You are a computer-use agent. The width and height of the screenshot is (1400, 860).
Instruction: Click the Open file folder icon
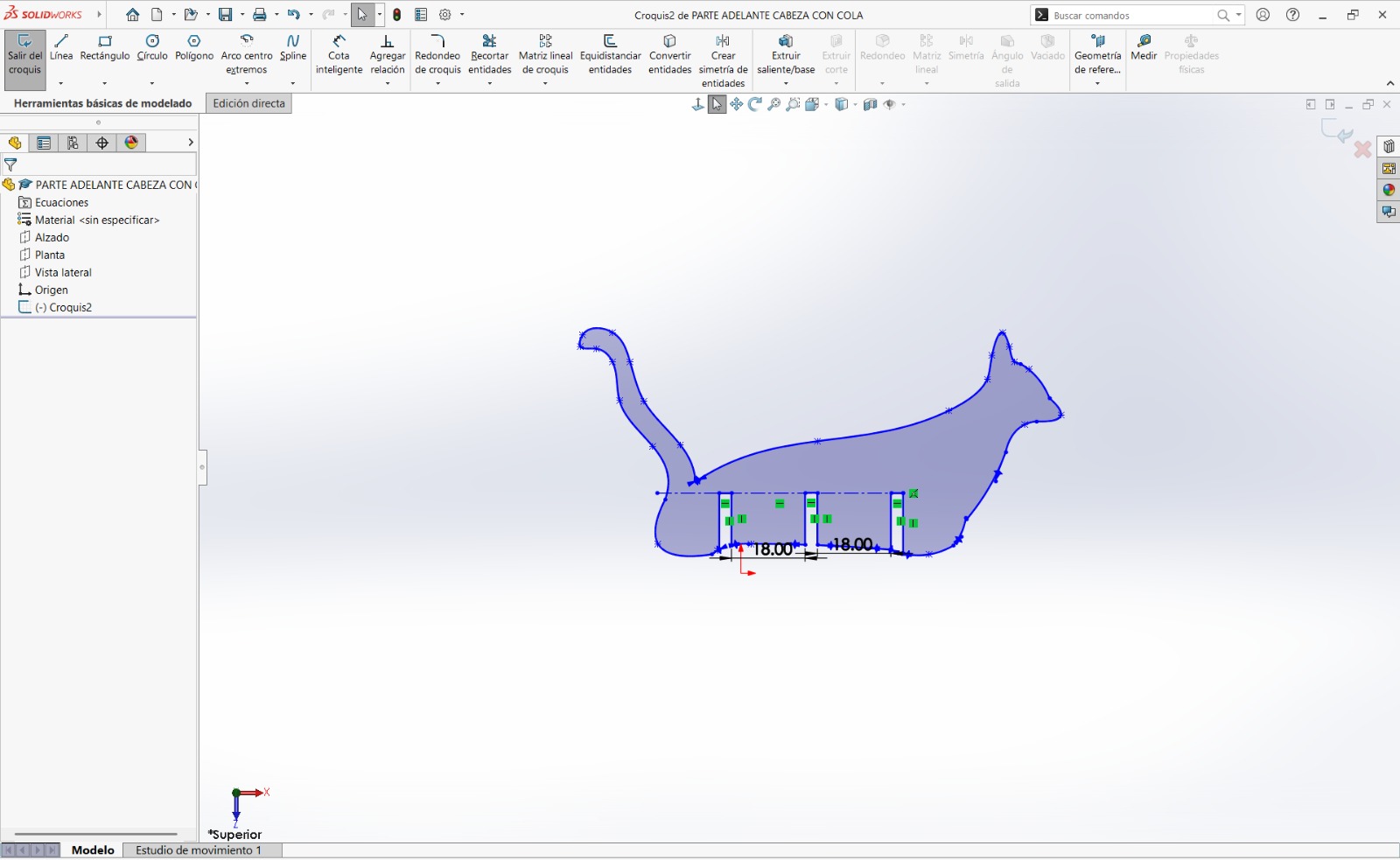191,15
